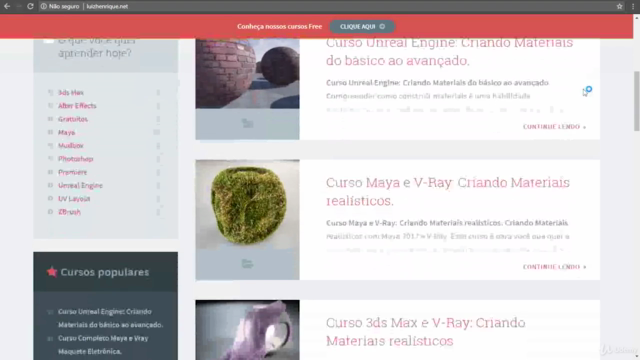Open the Photoshop category
640x360 pixels.
pyautogui.click(x=76, y=159)
